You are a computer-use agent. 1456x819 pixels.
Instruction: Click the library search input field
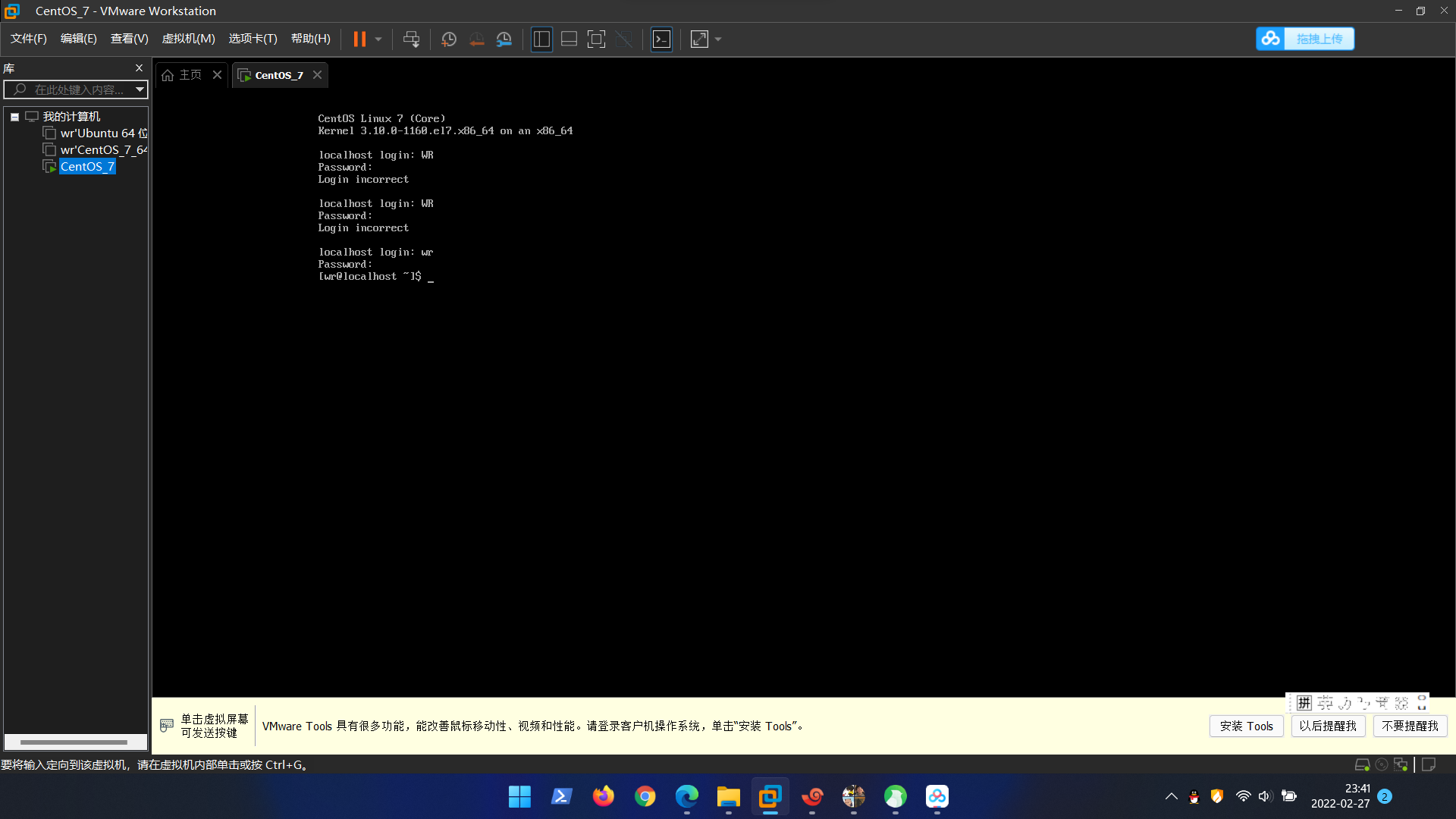click(78, 89)
